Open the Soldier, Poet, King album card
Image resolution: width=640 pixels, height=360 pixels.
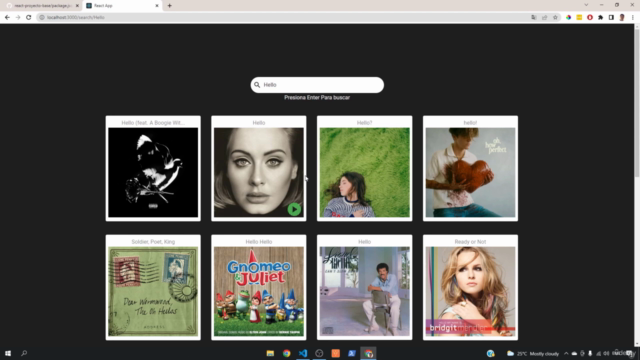(153, 287)
